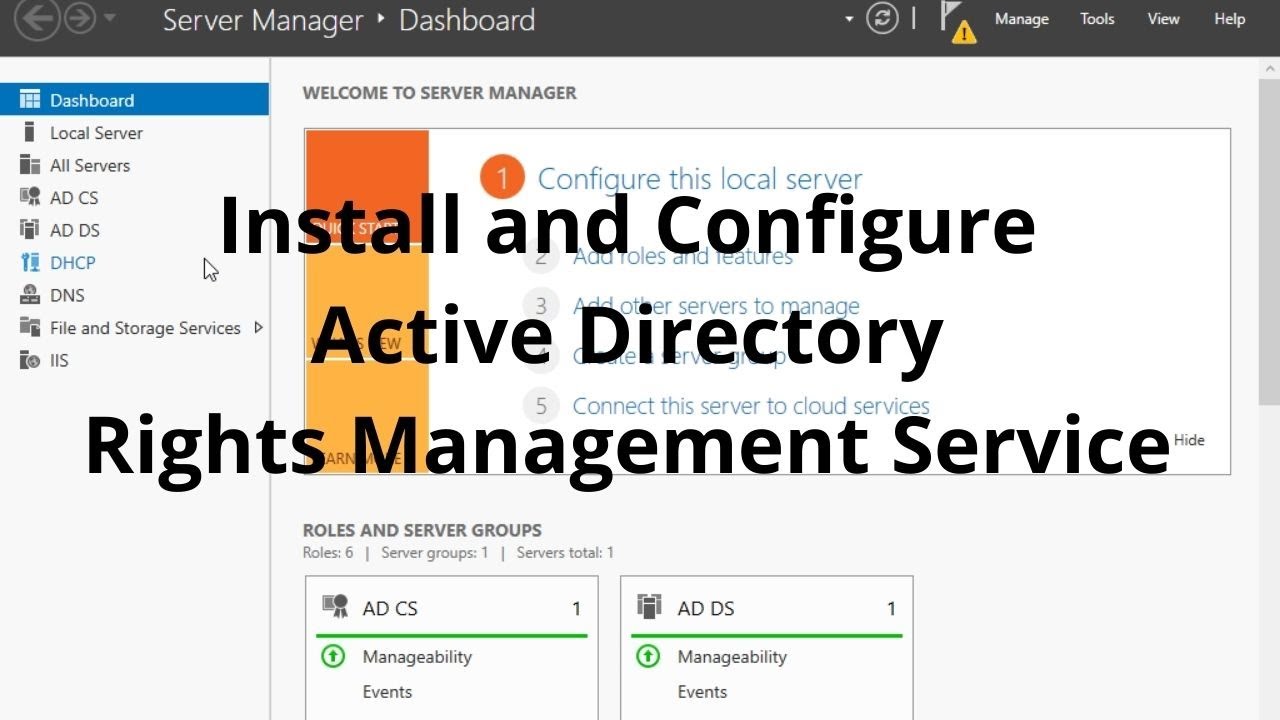The image size is (1280, 720).
Task: Click the AD DS icon in sidebar
Action: tap(30, 230)
